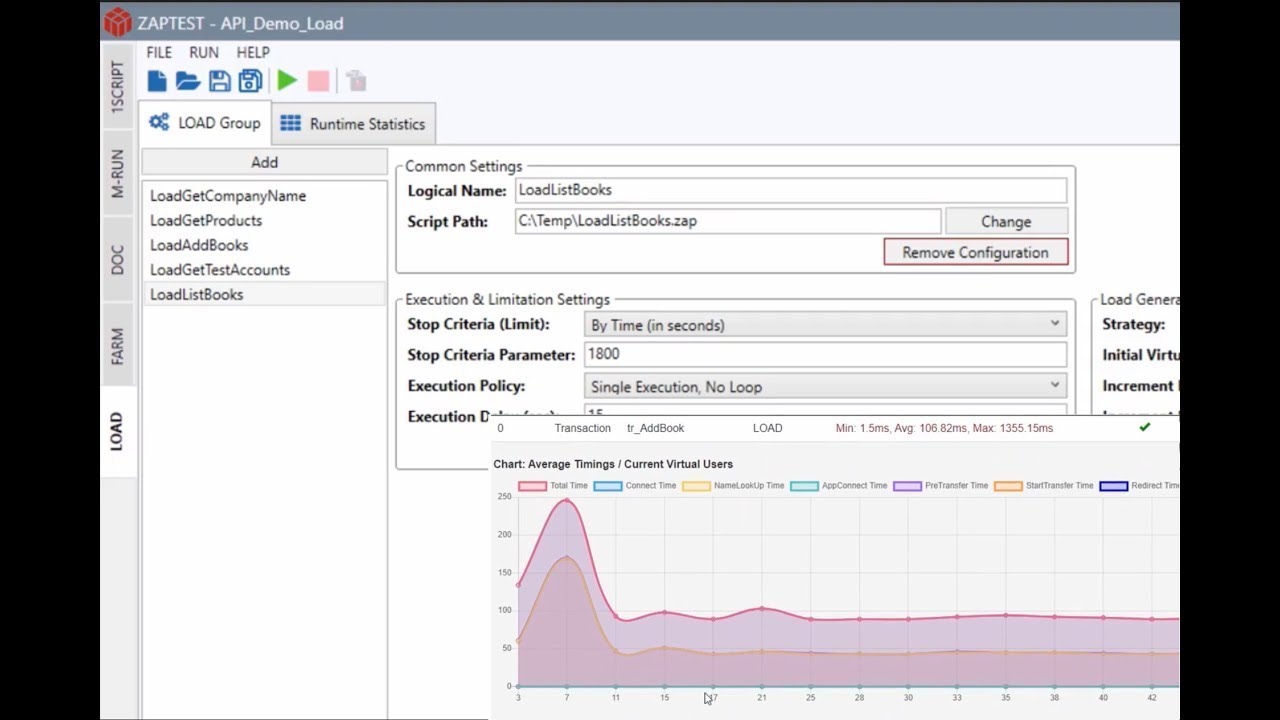Open a file using the folder icon
This screenshot has width=1280, height=720.
click(x=188, y=81)
